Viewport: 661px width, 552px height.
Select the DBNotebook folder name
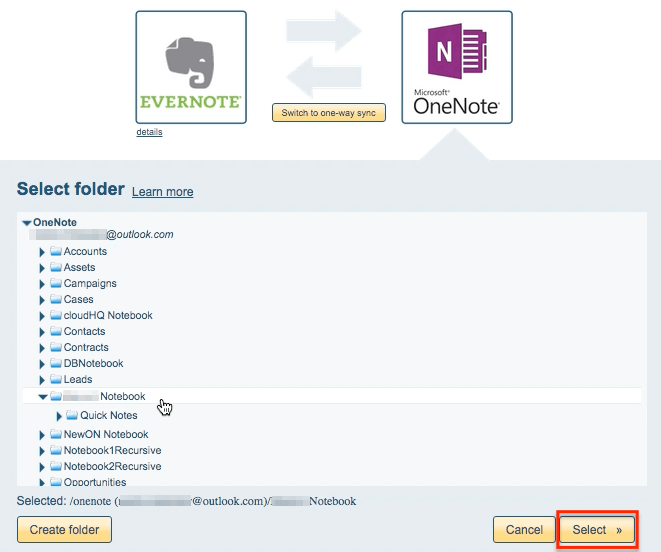coord(93,364)
